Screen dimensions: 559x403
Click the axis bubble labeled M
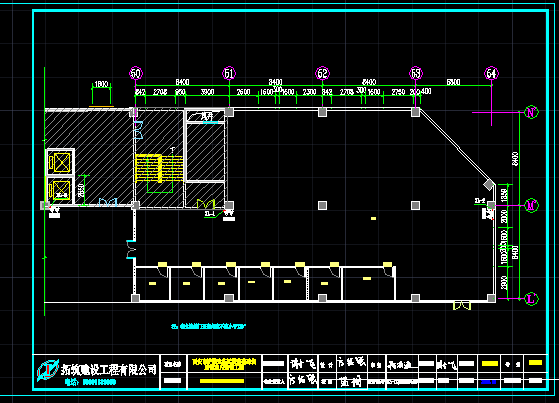pos(531,206)
